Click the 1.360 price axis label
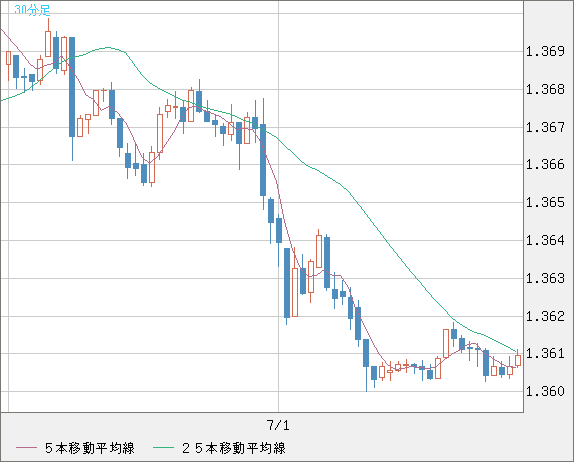574x462 pixels. (545, 392)
